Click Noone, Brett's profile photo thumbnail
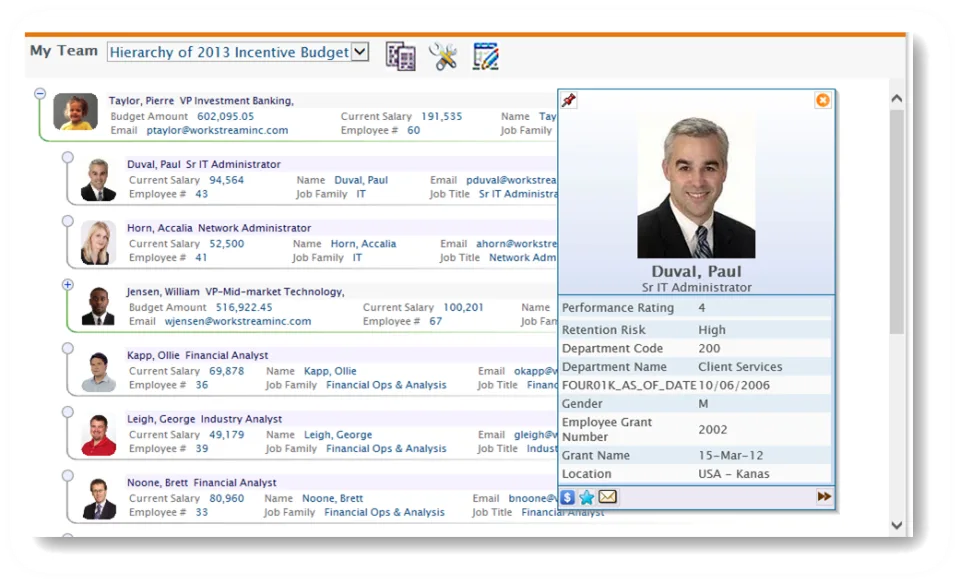This screenshot has width=960, height=584. click(98, 499)
